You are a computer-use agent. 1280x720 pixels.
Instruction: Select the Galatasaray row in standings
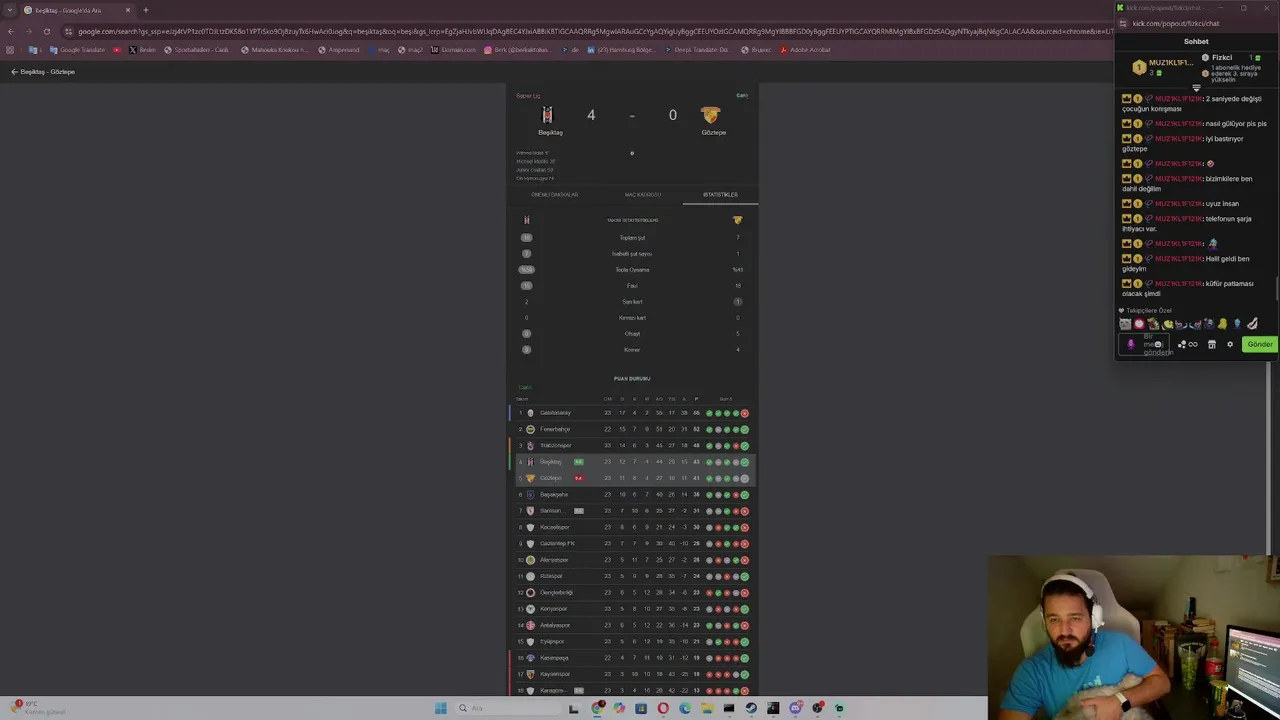pos(632,413)
